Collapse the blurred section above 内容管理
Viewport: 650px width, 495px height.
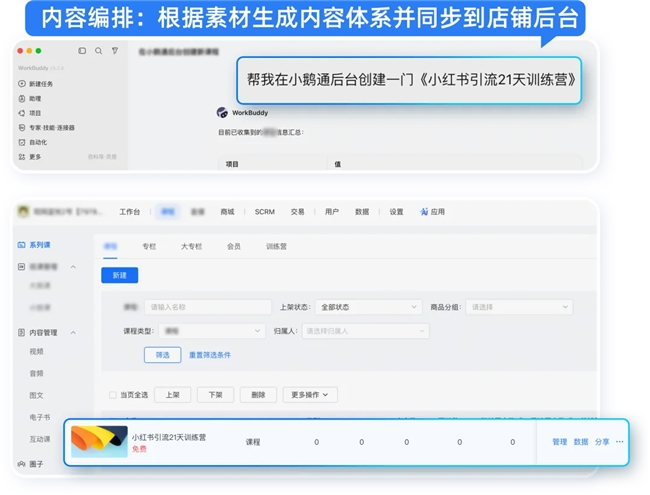coord(73,267)
